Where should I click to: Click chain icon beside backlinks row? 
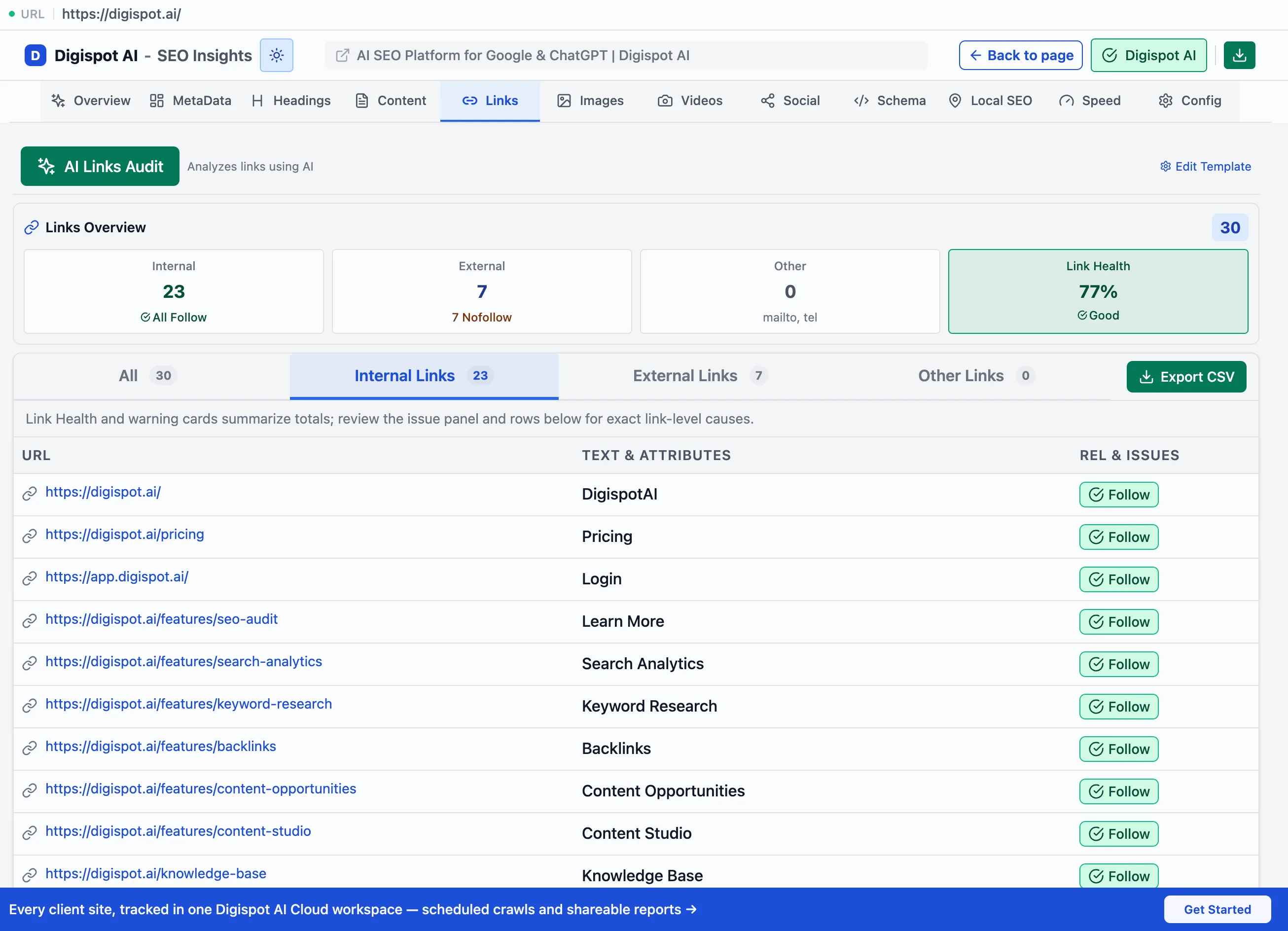pyautogui.click(x=30, y=748)
